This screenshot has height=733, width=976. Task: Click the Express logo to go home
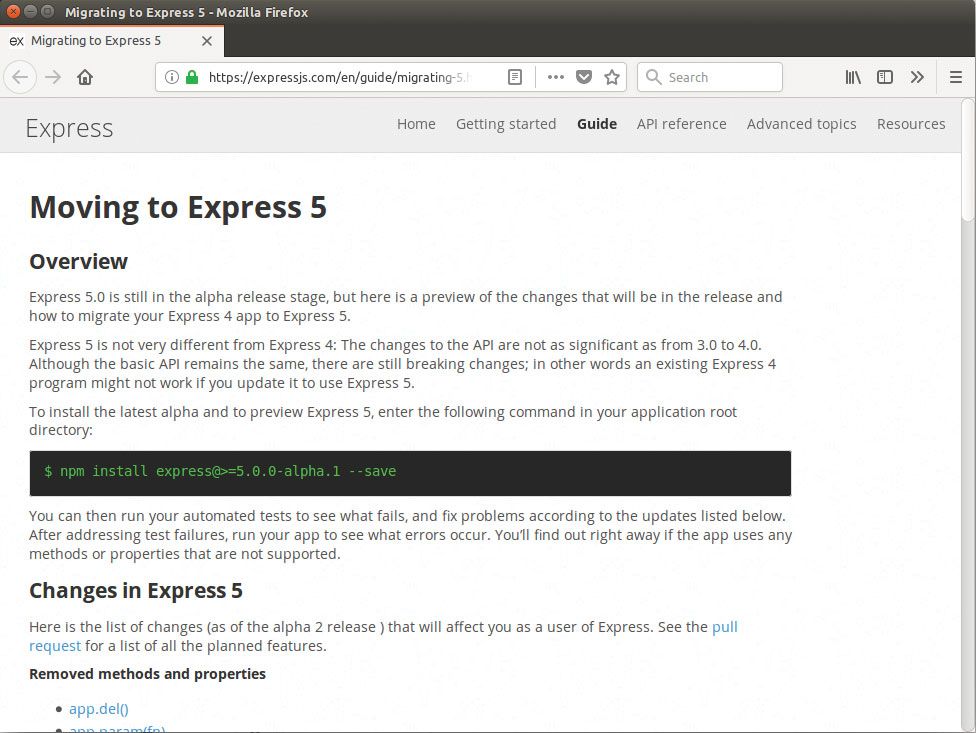pyautogui.click(x=68, y=127)
